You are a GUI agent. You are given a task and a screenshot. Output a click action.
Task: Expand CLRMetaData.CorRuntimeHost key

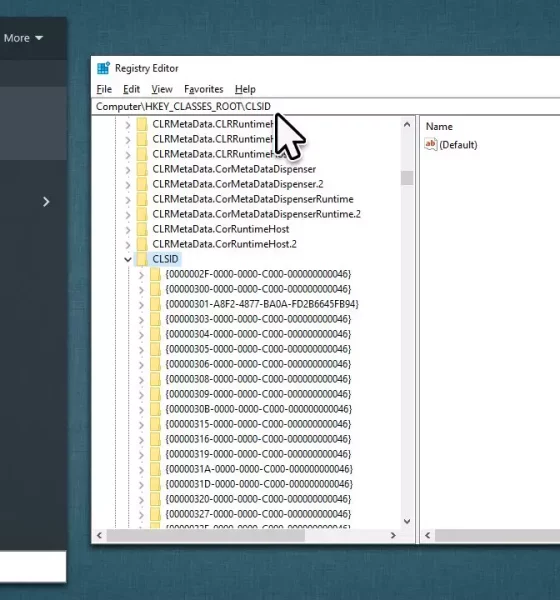[128, 229]
